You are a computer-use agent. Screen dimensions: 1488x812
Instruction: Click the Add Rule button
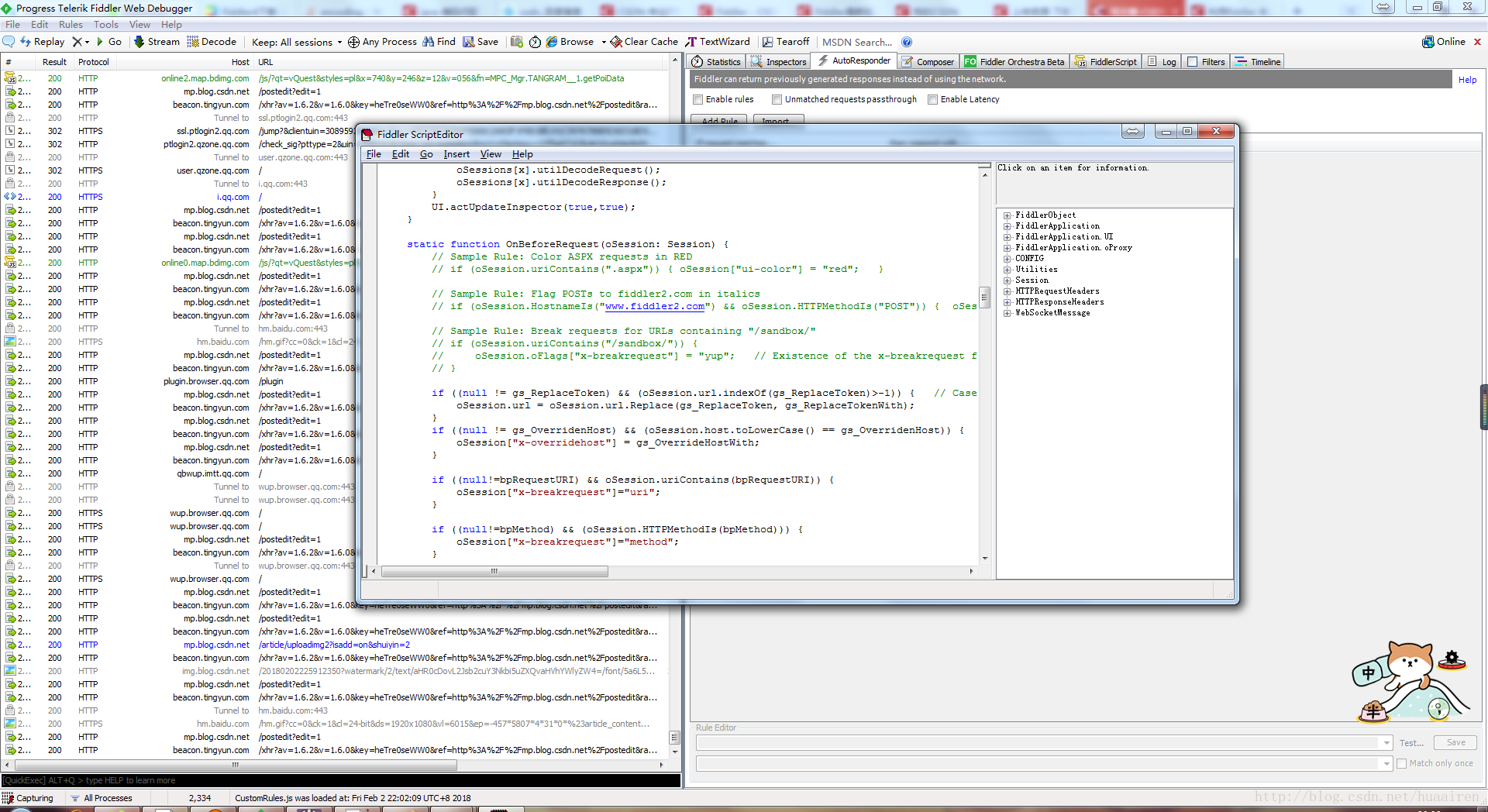[x=719, y=120]
